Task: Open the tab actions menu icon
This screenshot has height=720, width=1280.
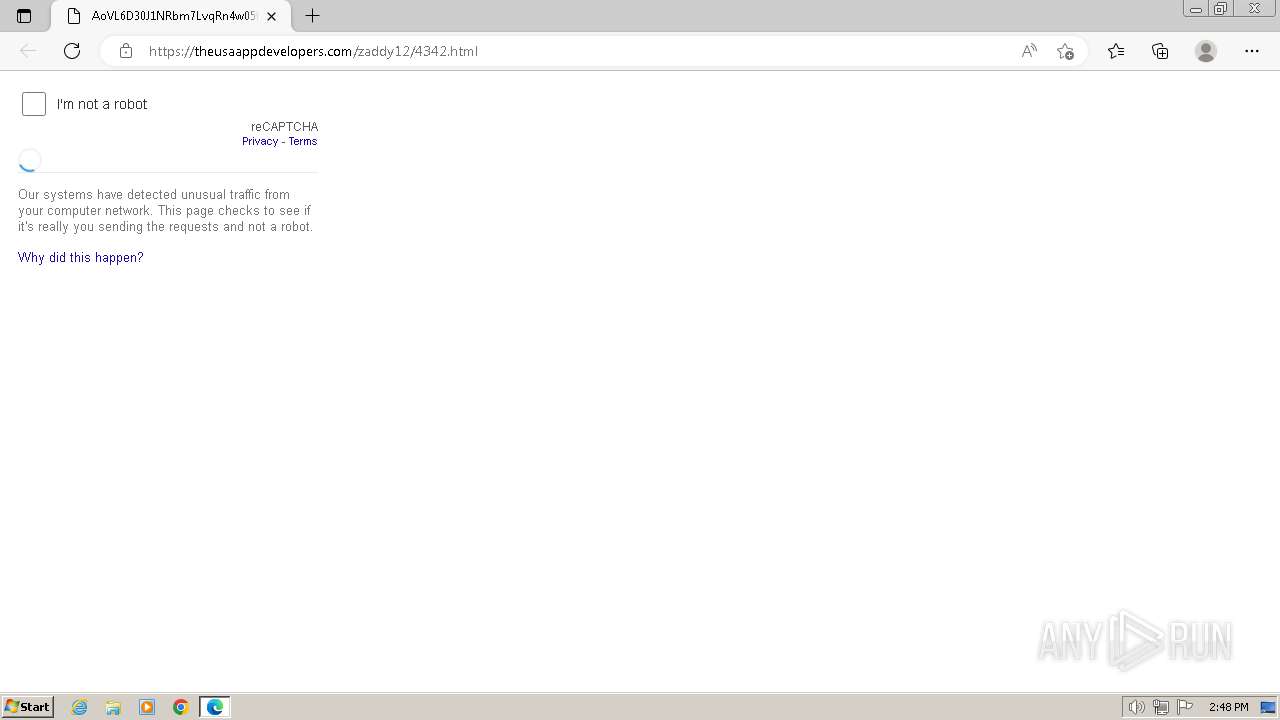Action: click(24, 16)
